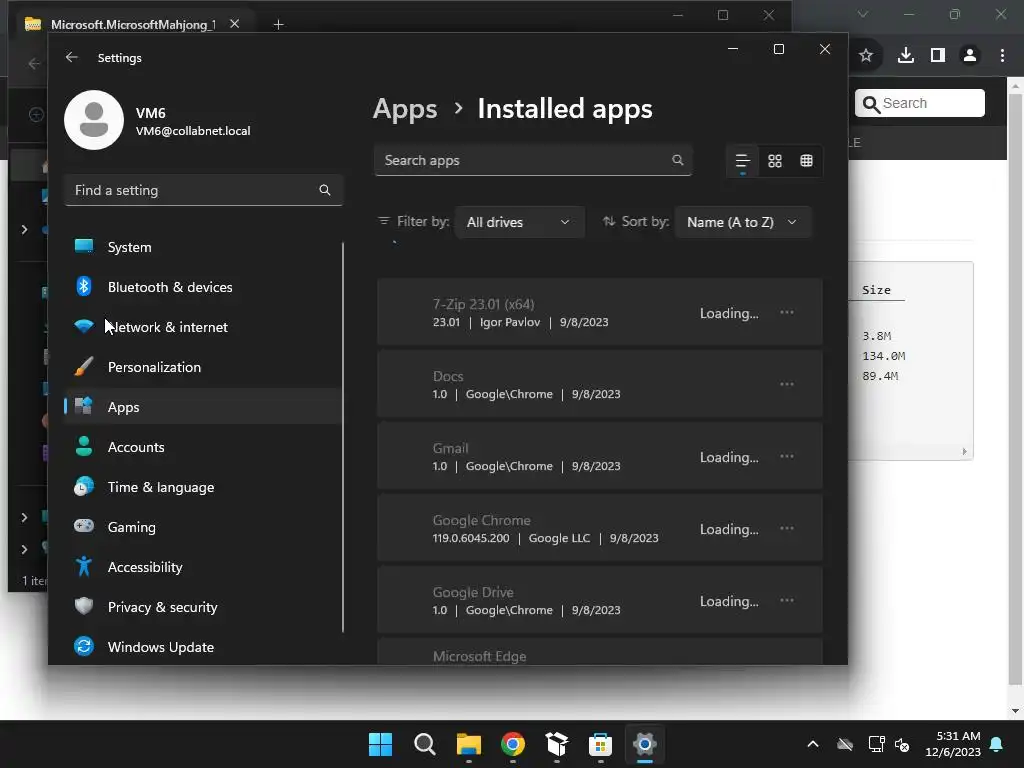Select the Apps sidebar icon
1024x768 pixels.
[x=84, y=406]
